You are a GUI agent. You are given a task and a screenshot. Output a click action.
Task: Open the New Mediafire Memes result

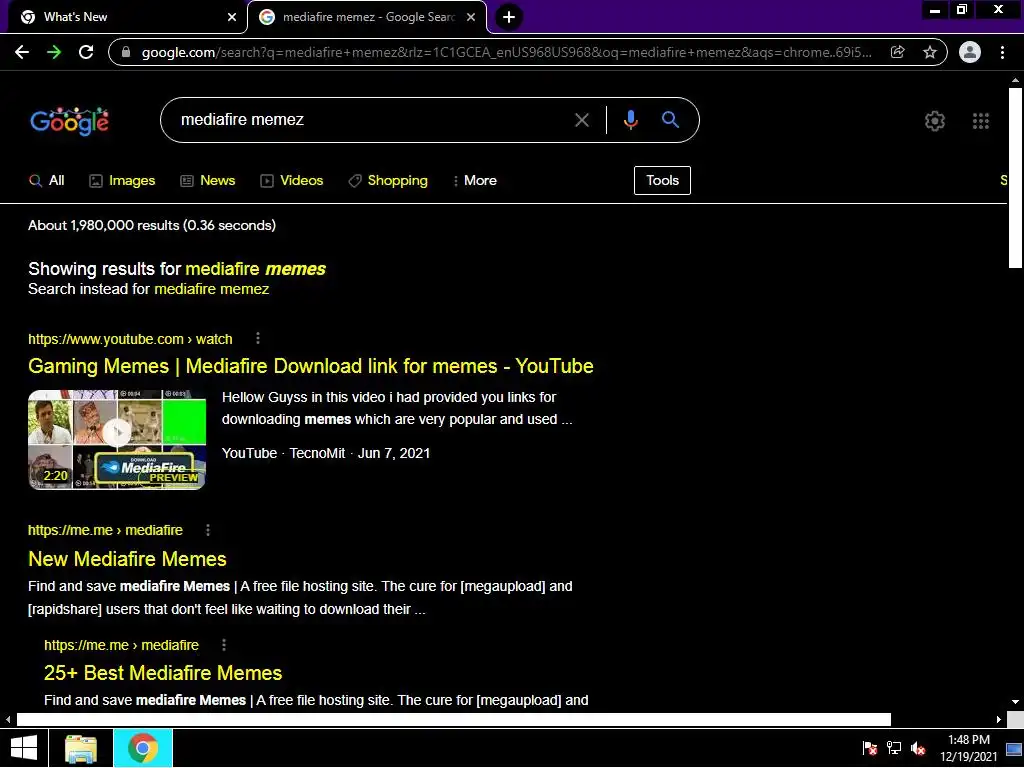[x=127, y=559]
